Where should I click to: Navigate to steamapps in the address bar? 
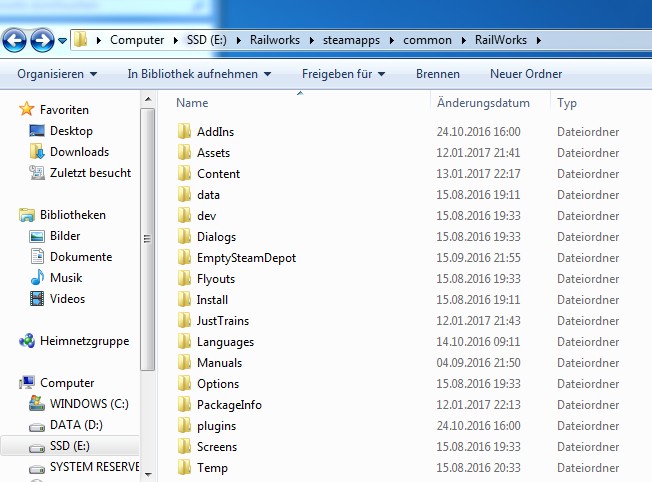point(351,40)
